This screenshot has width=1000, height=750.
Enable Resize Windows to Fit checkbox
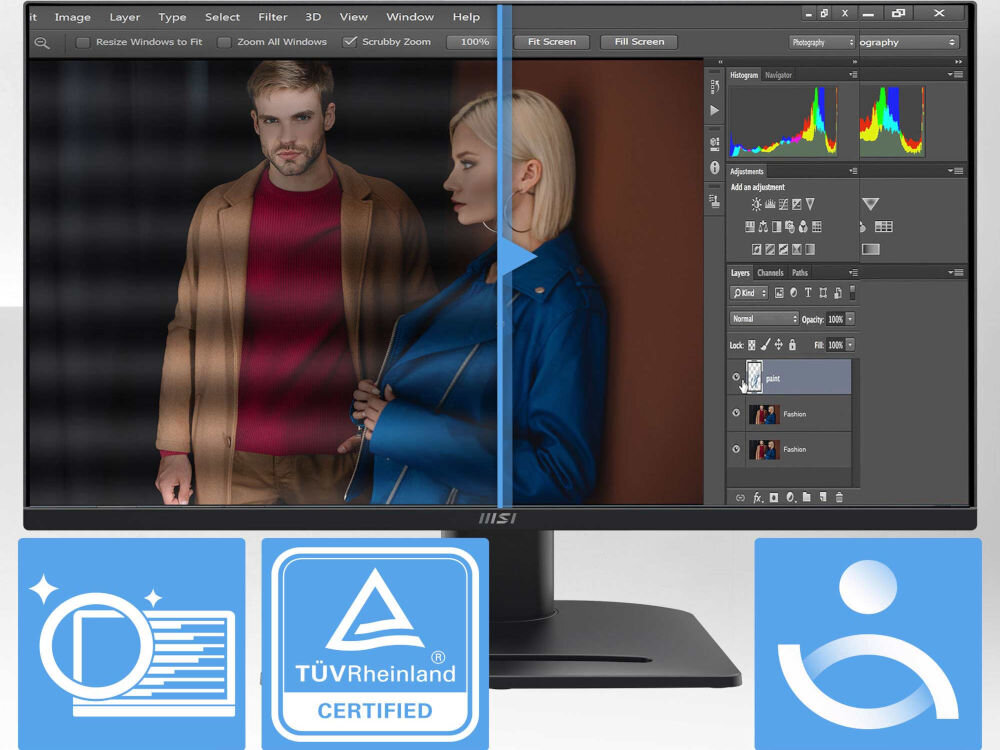point(83,42)
